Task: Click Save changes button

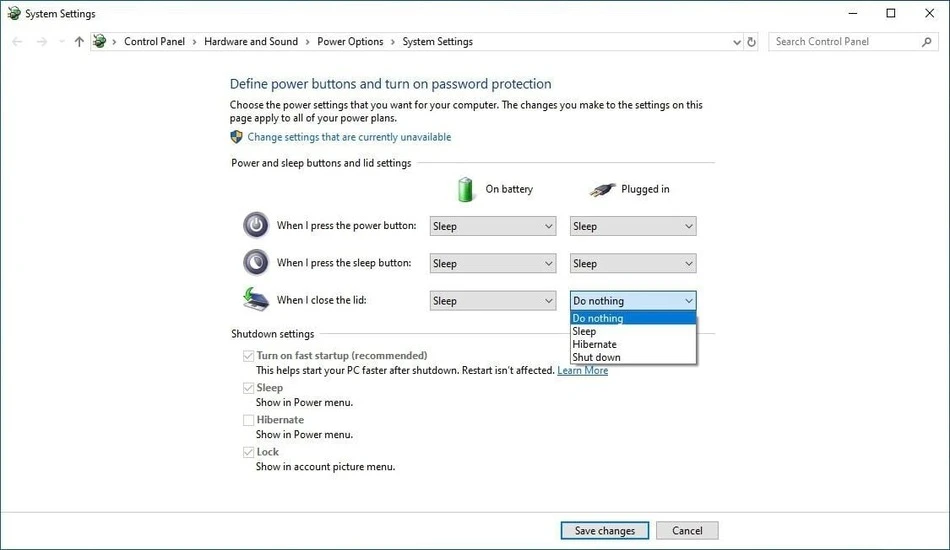Action: 605,531
